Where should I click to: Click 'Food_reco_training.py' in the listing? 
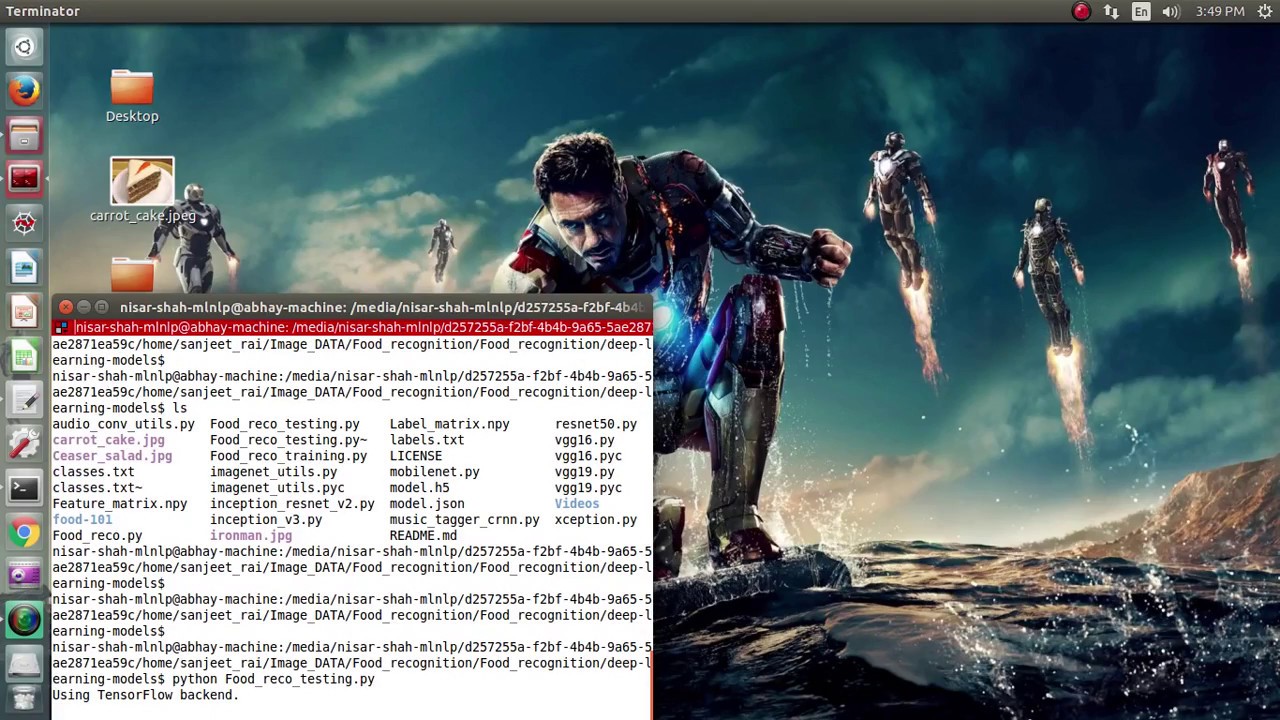[x=288, y=456]
